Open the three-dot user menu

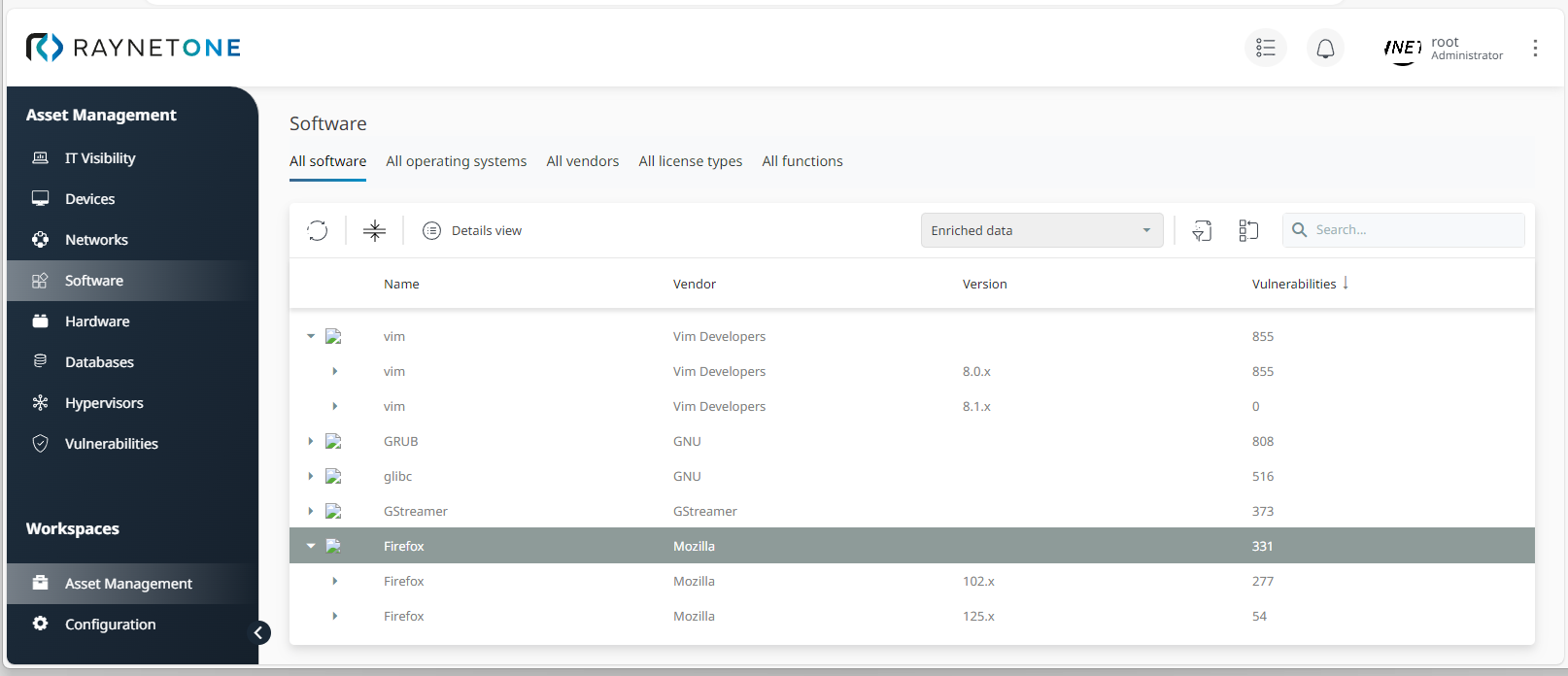coord(1535,48)
